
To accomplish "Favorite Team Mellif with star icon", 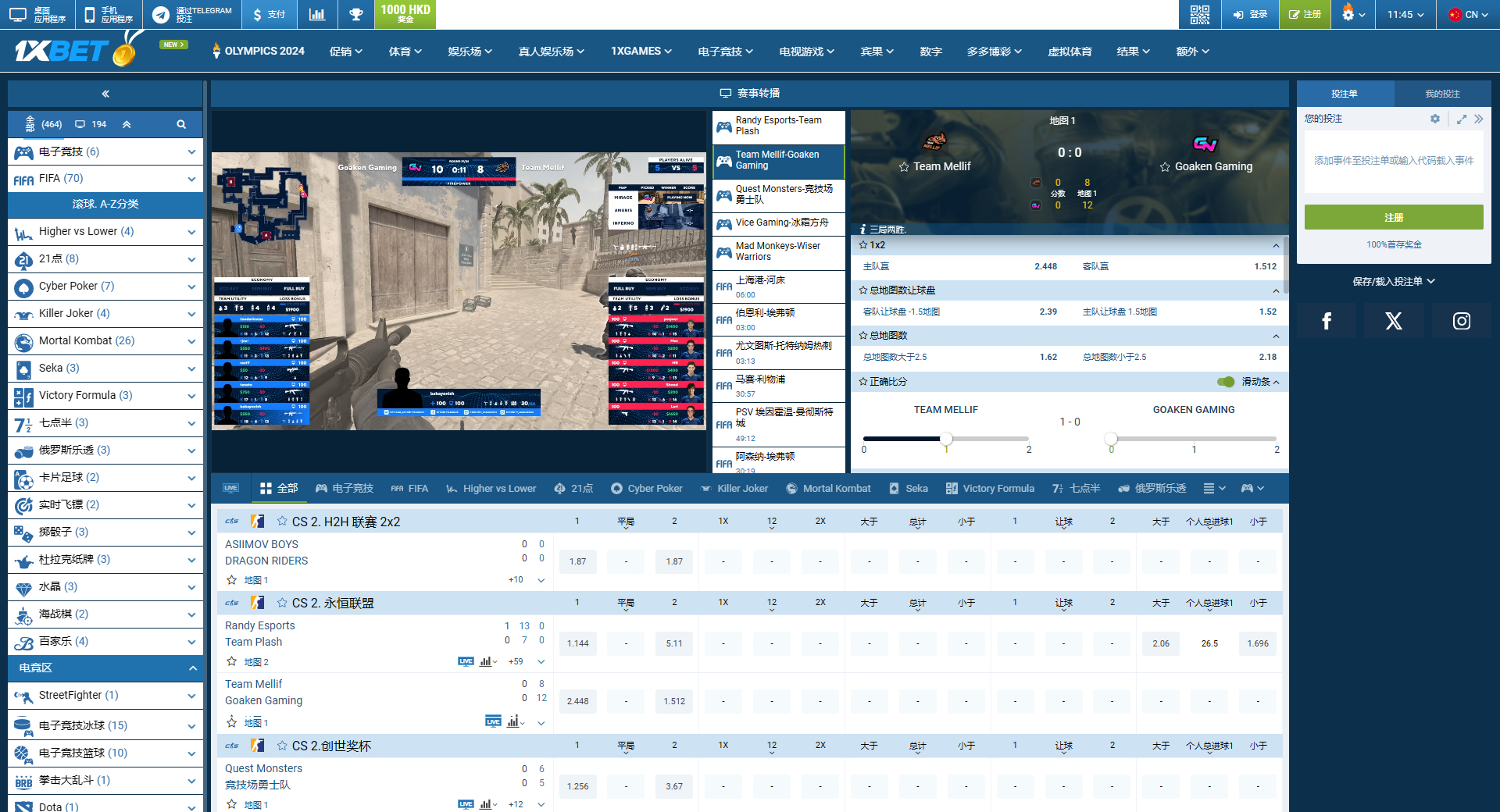I will 904,167.
